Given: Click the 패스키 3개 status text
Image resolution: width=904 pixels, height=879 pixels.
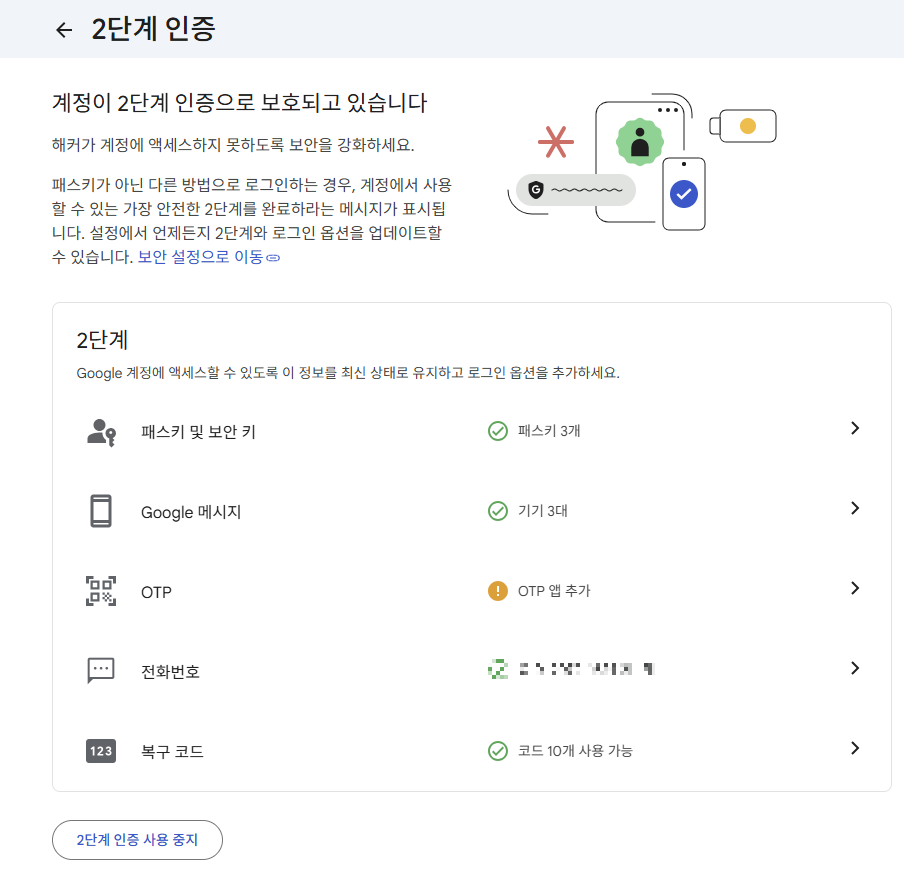Looking at the screenshot, I should pos(549,431).
